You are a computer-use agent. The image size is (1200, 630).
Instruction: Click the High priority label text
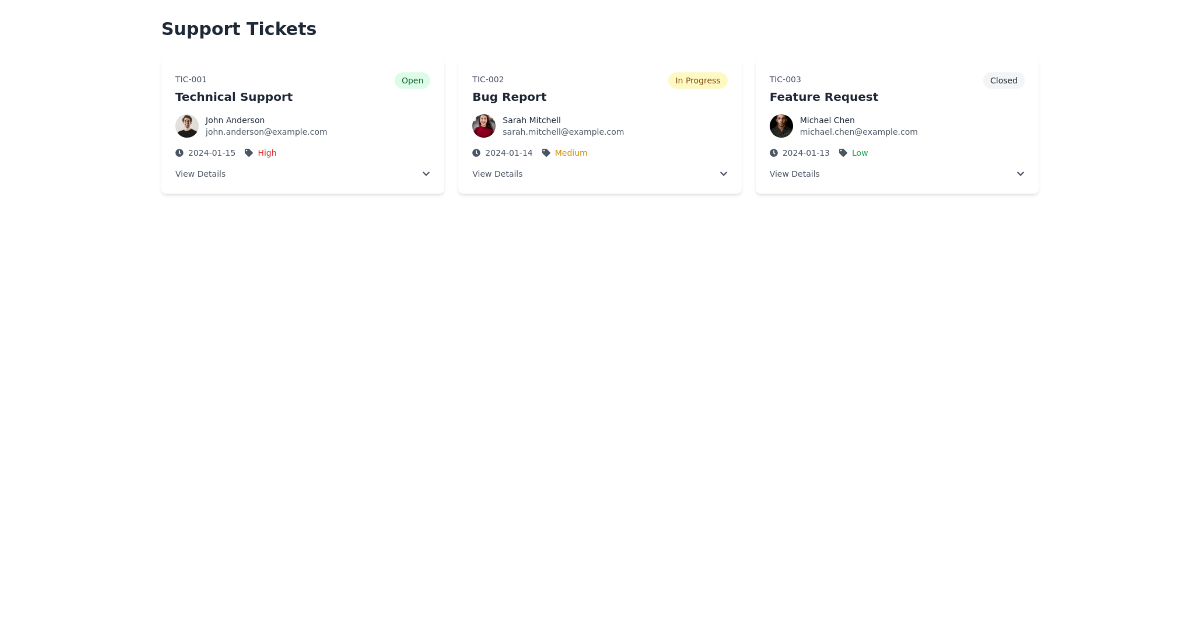(266, 152)
